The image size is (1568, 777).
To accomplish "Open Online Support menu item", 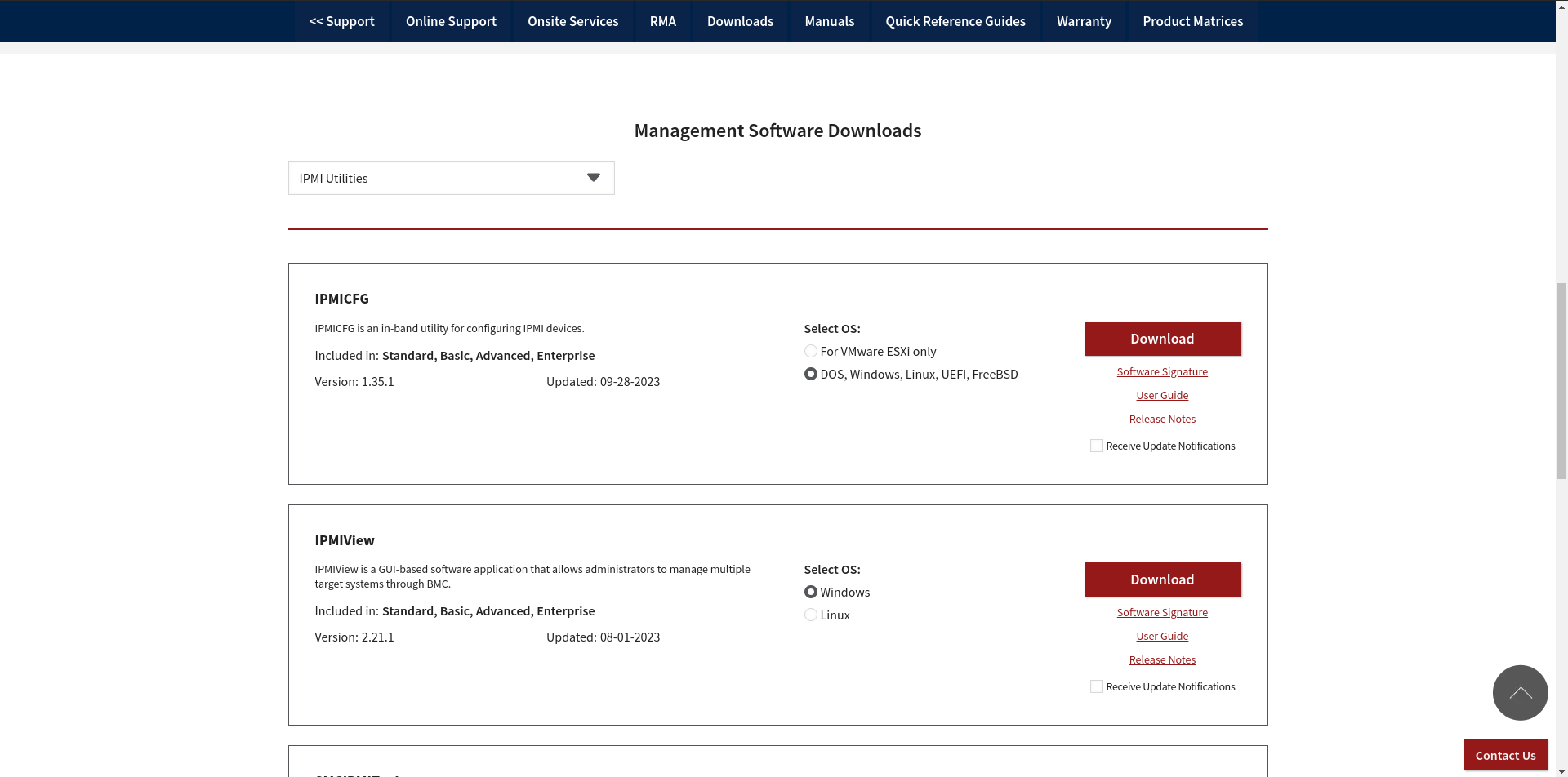I will (451, 21).
